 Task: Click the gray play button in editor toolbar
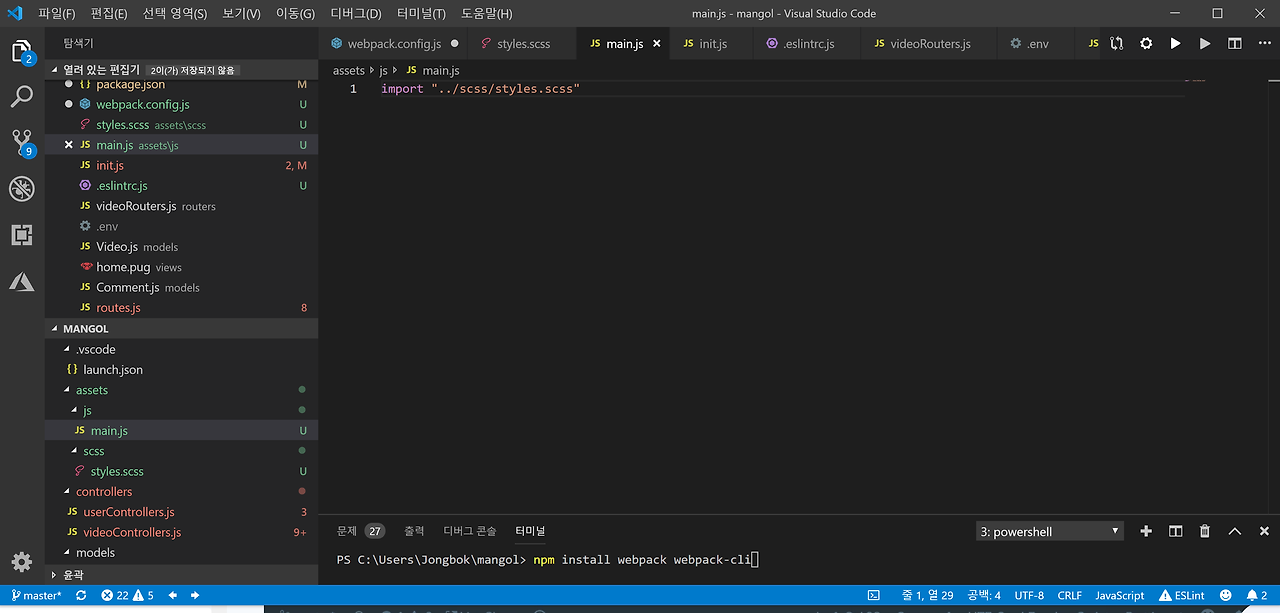(1205, 44)
